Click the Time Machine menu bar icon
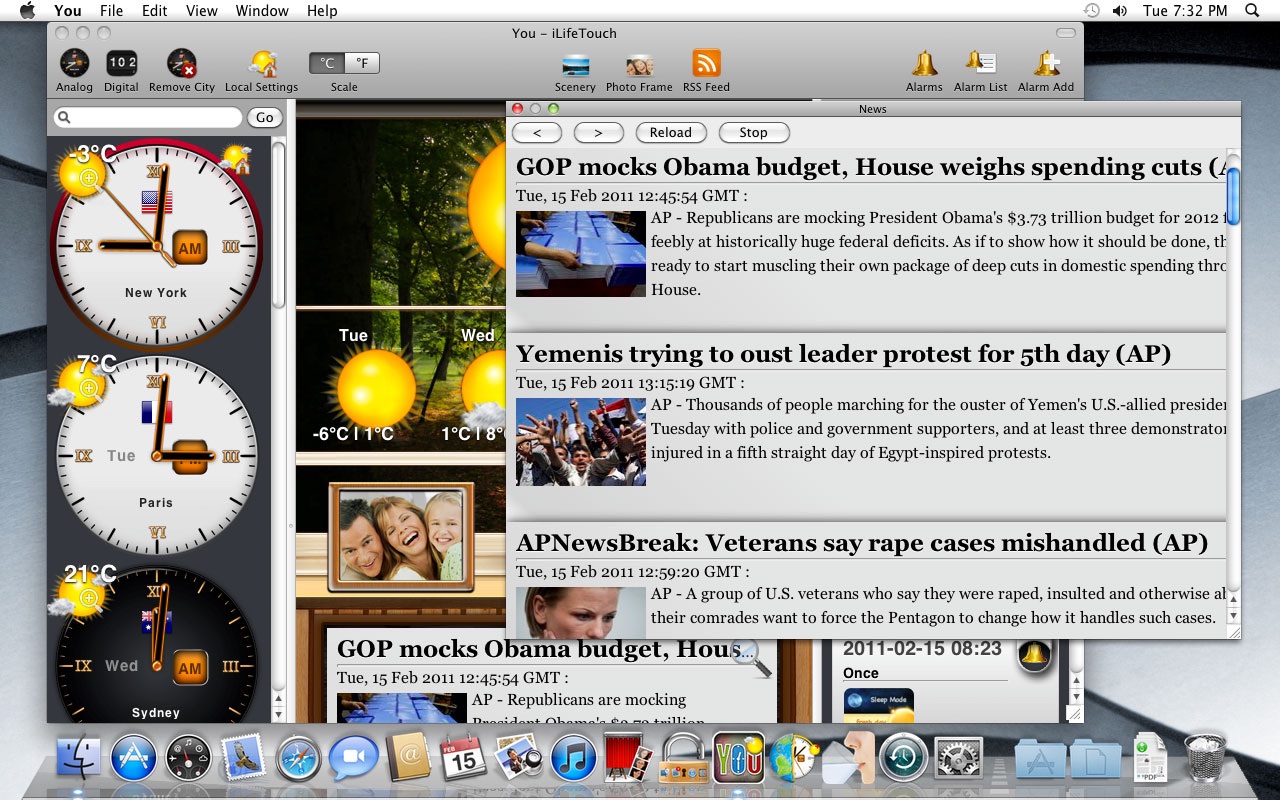The image size is (1280, 800). [x=1092, y=11]
